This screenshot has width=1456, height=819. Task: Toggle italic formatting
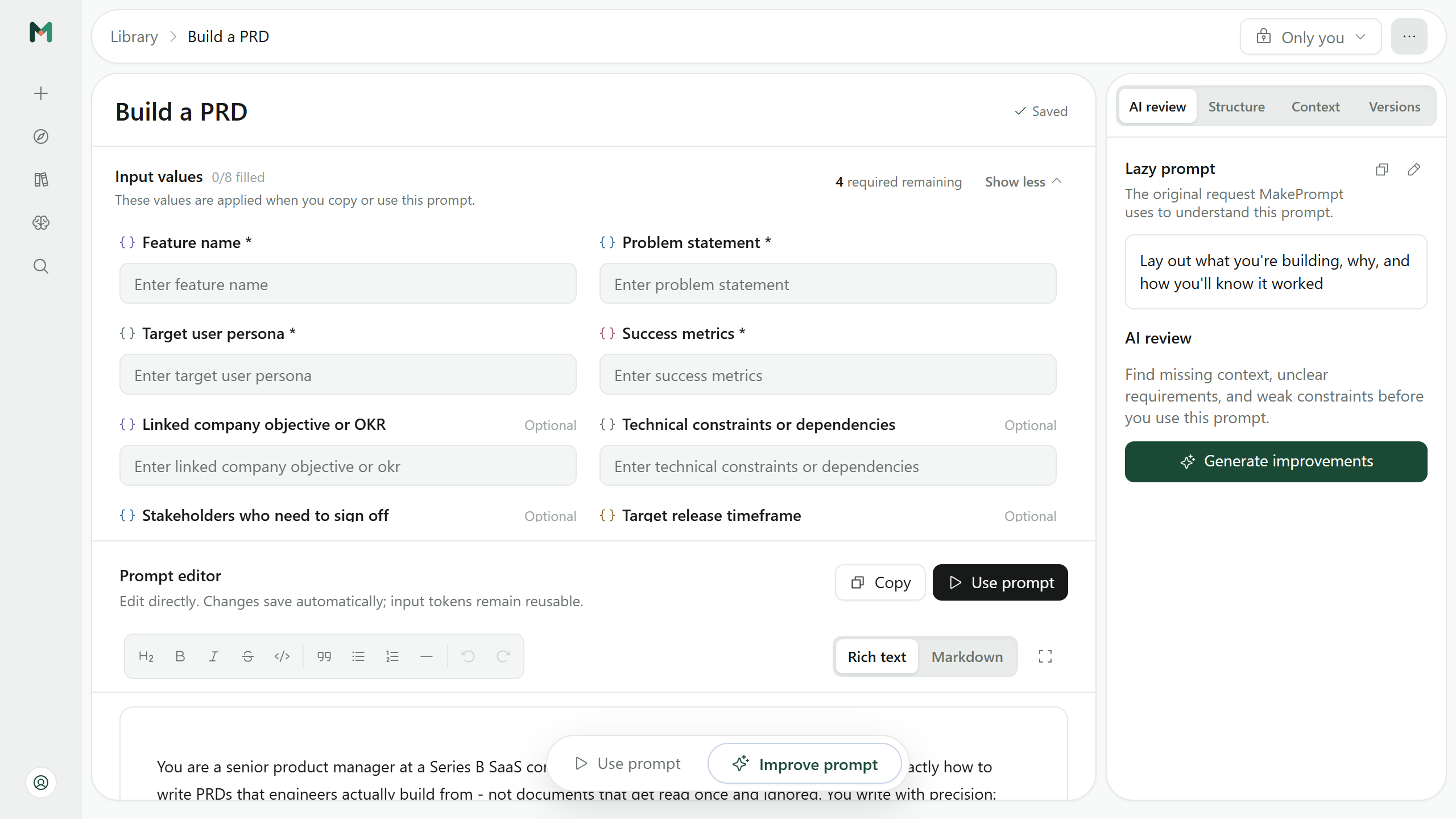pos(214,656)
